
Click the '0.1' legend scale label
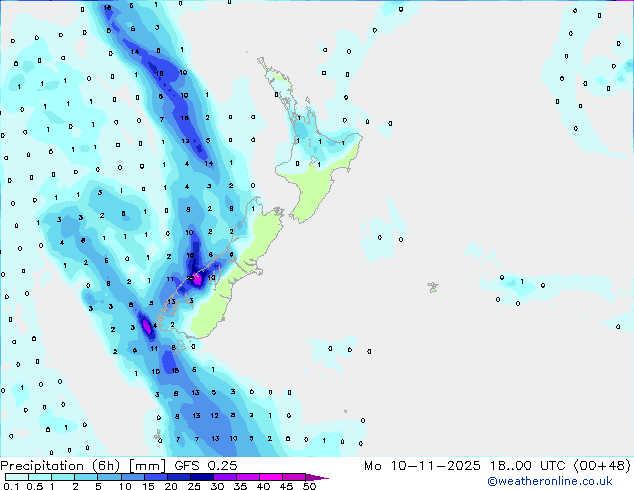click(x=11, y=486)
